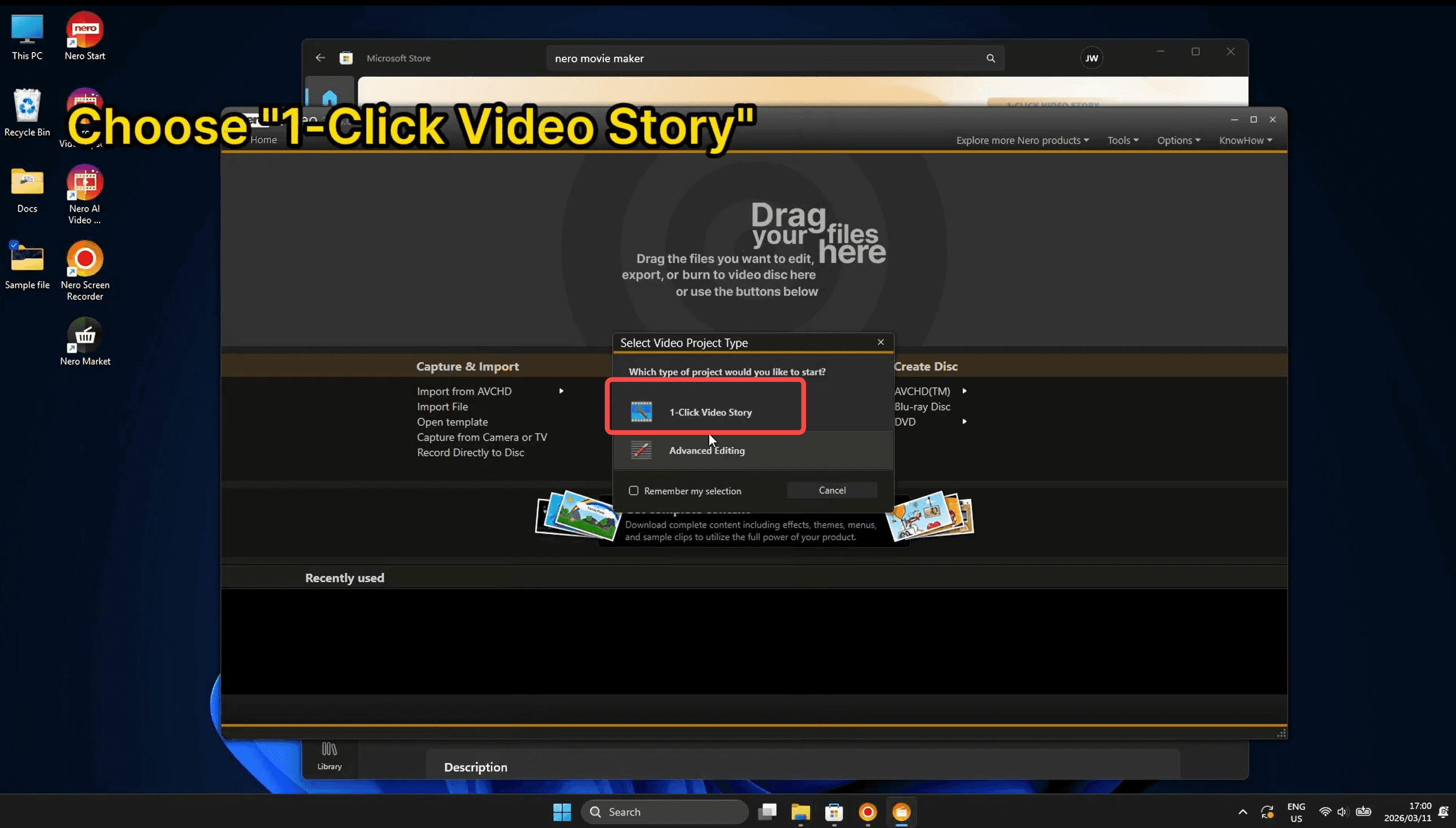Close the Select Video Project Type dialog
Viewport: 1456px width, 828px height.
pyautogui.click(x=880, y=342)
